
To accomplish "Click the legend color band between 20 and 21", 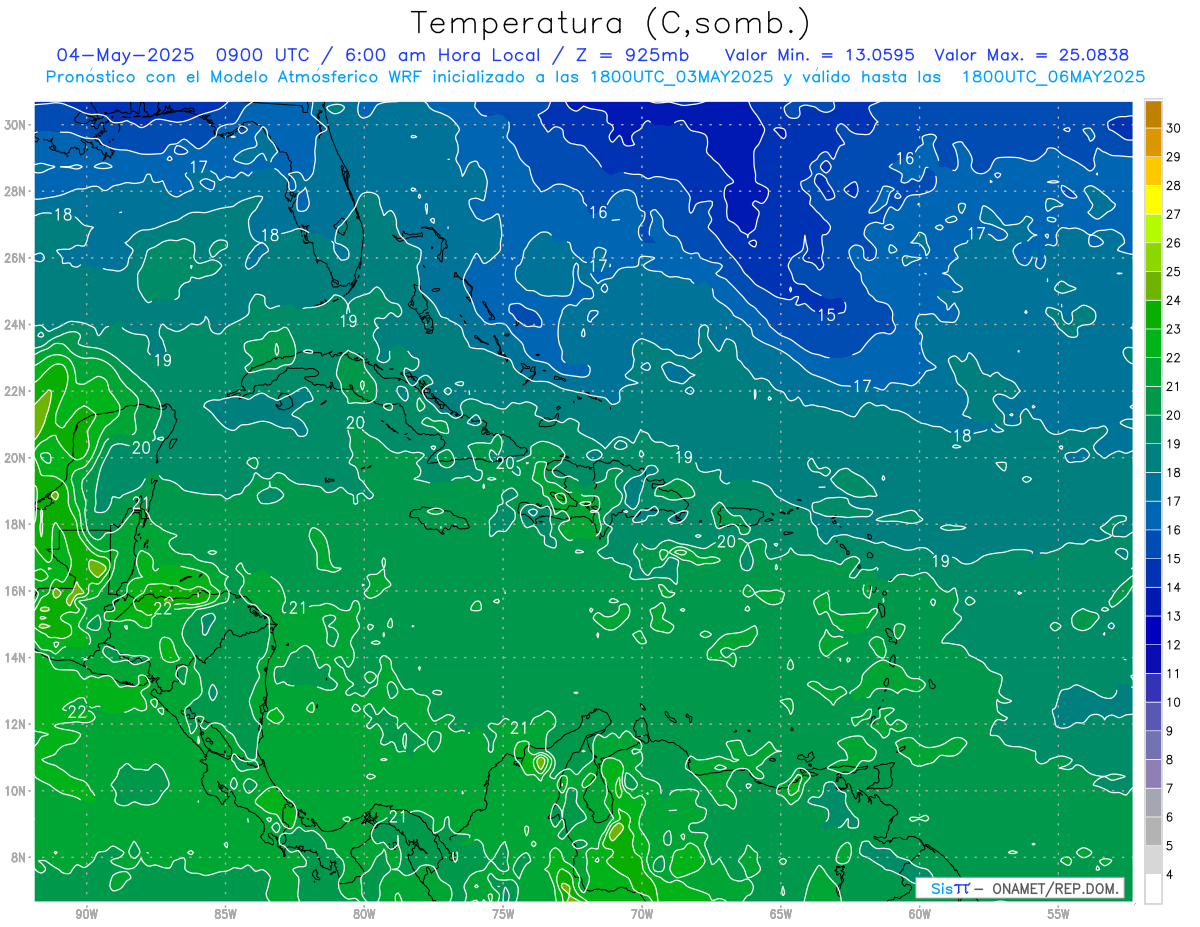I will [x=1153, y=401].
